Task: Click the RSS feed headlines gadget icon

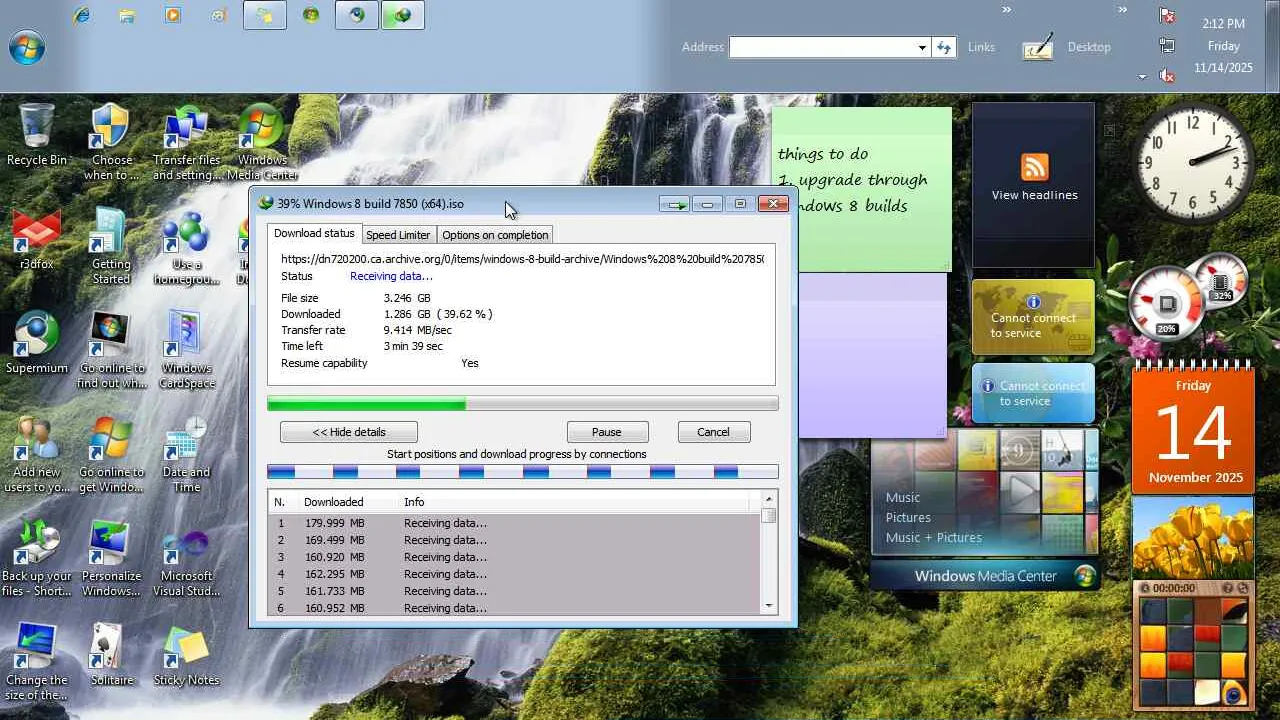Action: click(1034, 166)
